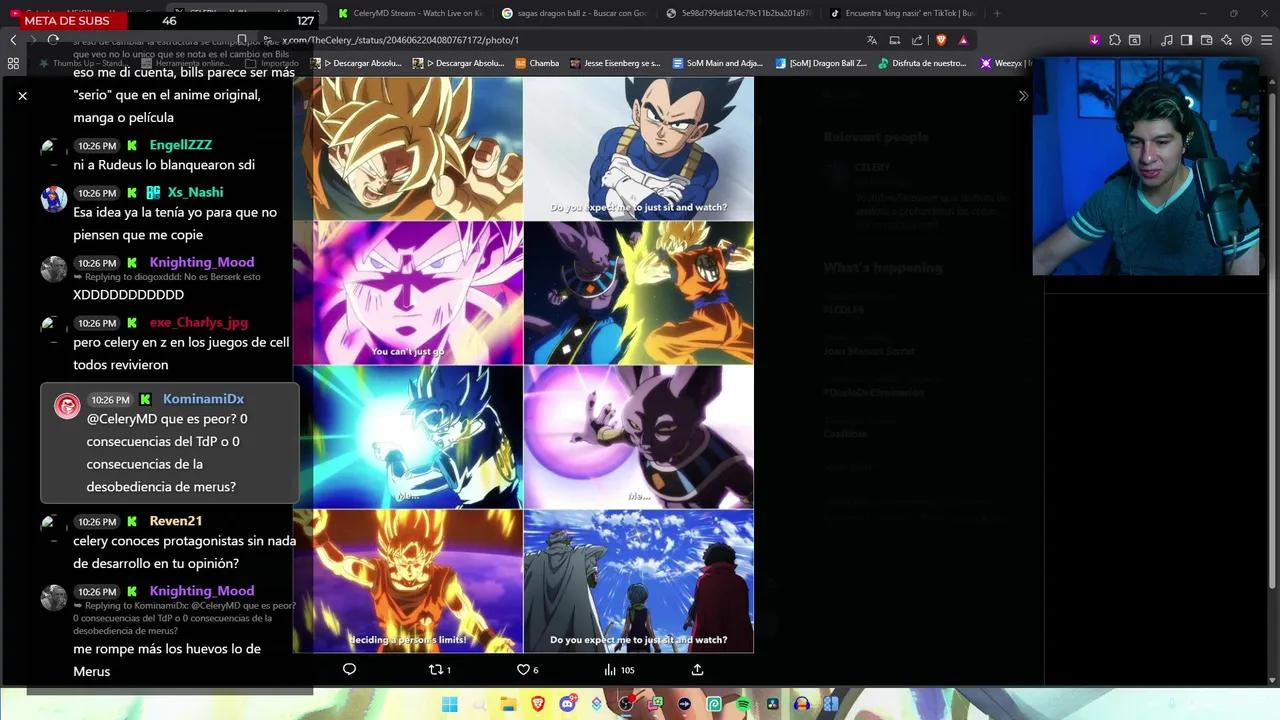Open the browser hamburger menu

pos(1263,40)
